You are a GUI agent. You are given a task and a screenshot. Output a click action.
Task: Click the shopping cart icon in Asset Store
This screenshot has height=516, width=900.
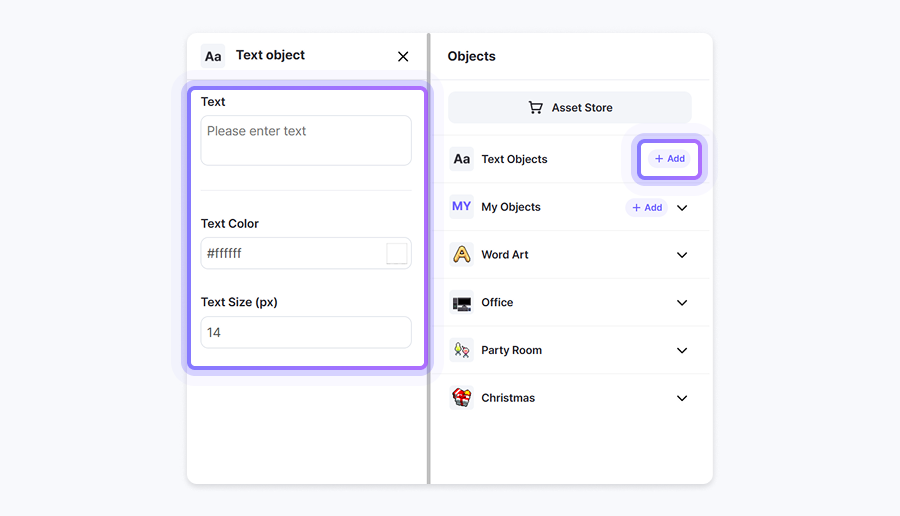coord(536,108)
